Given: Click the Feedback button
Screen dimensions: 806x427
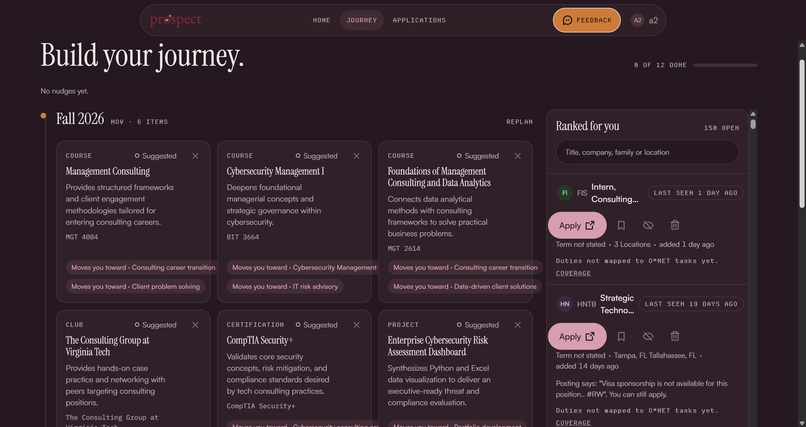Looking at the screenshot, I should point(587,21).
